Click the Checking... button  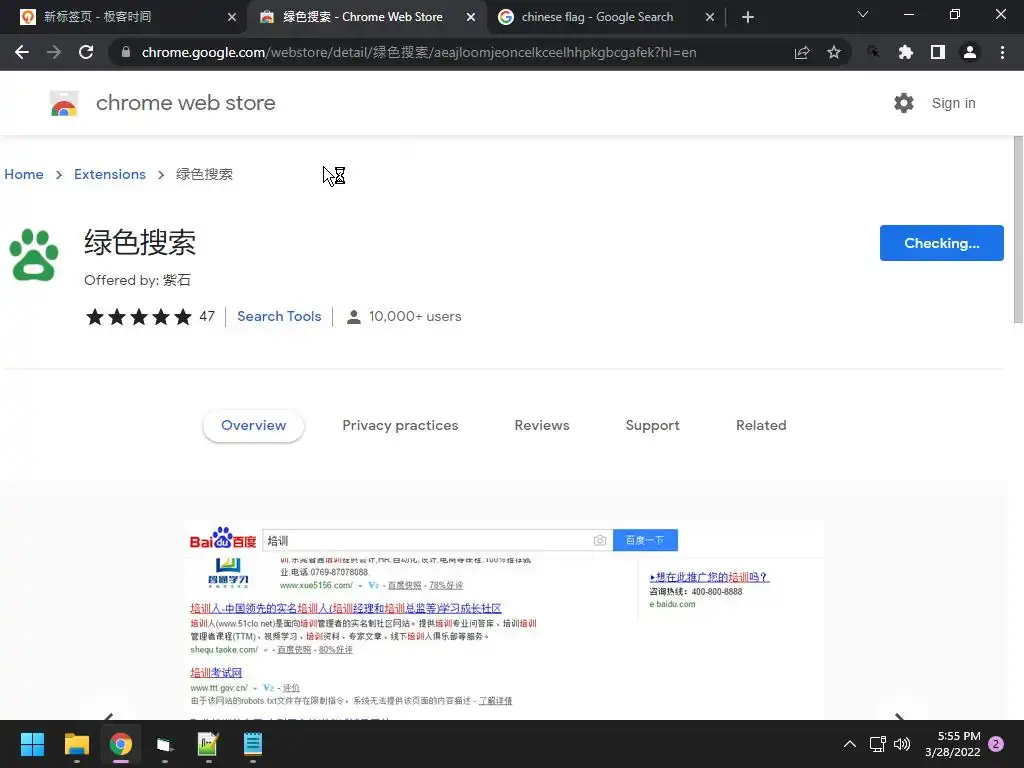click(941, 243)
